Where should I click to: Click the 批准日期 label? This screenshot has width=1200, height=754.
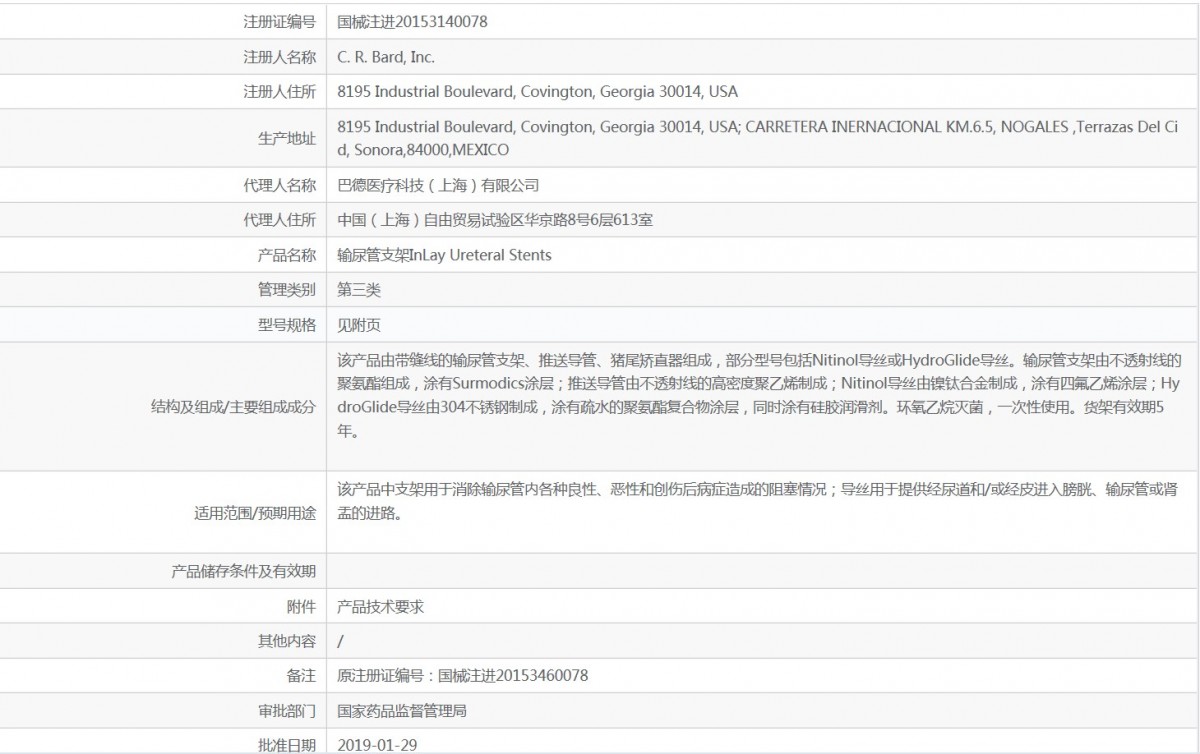(287, 745)
